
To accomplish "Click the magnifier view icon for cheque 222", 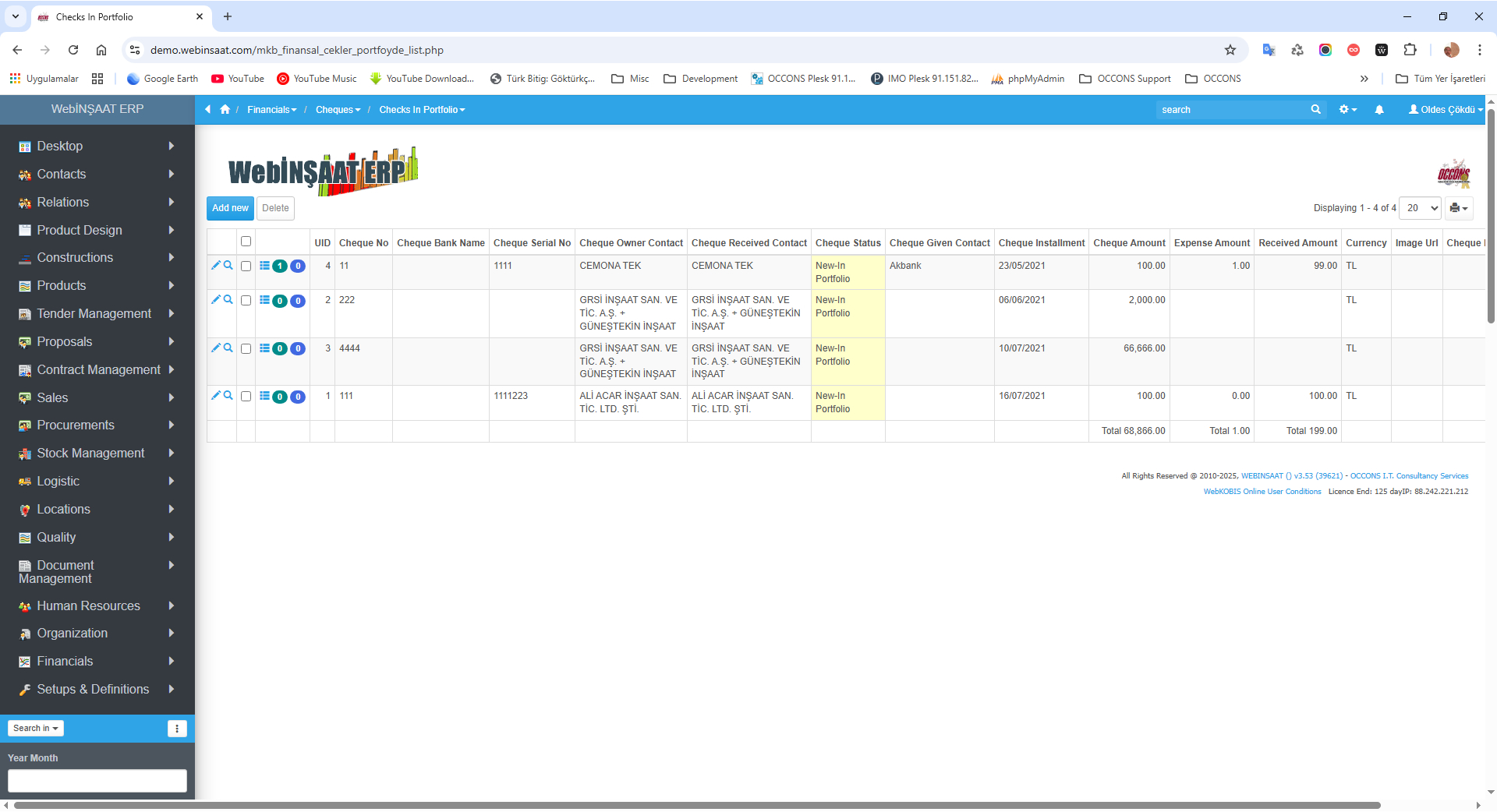I will click(x=228, y=299).
